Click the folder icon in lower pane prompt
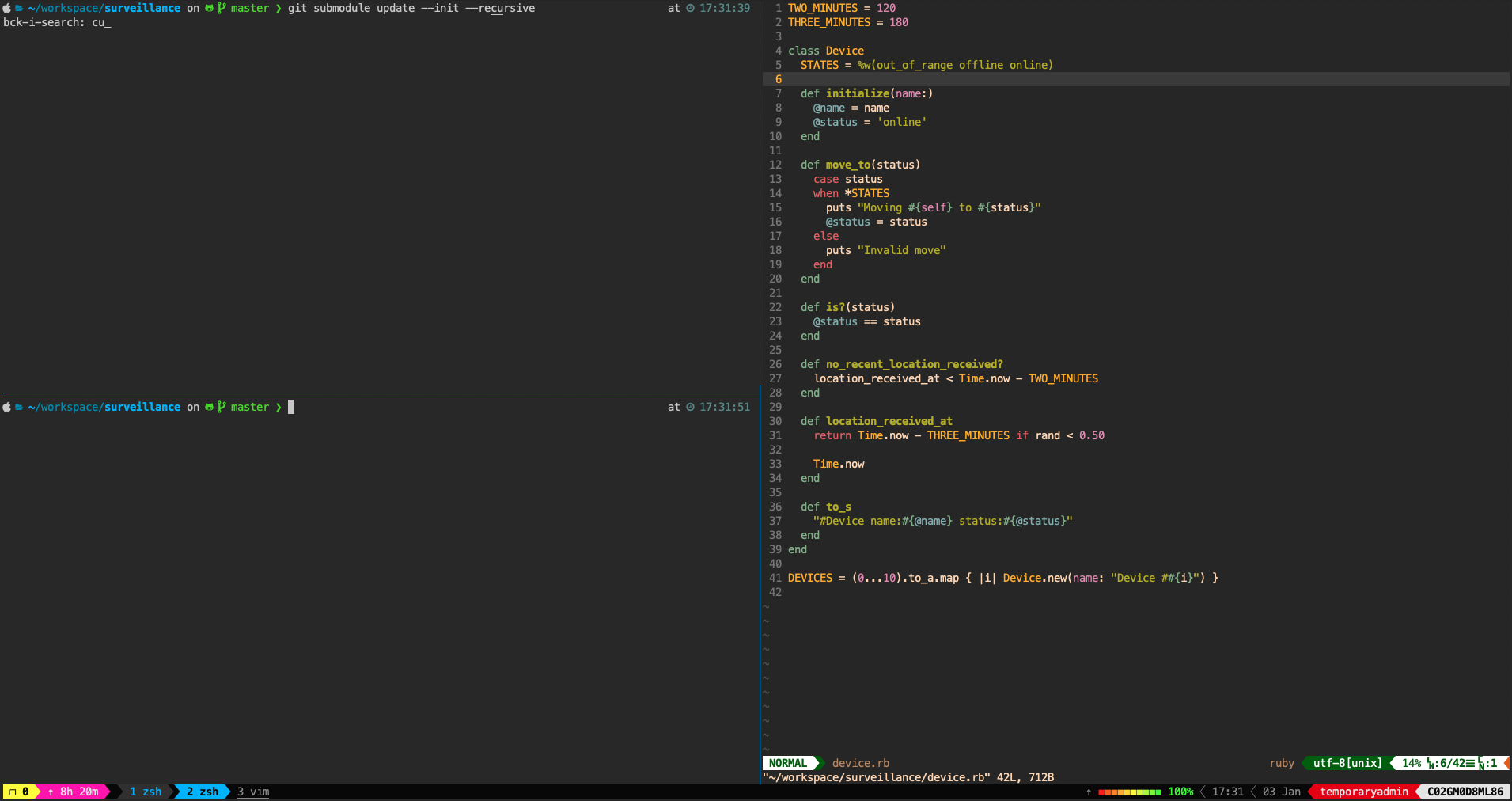Image resolution: width=1512 pixels, height=801 pixels. tap(19, 407)
